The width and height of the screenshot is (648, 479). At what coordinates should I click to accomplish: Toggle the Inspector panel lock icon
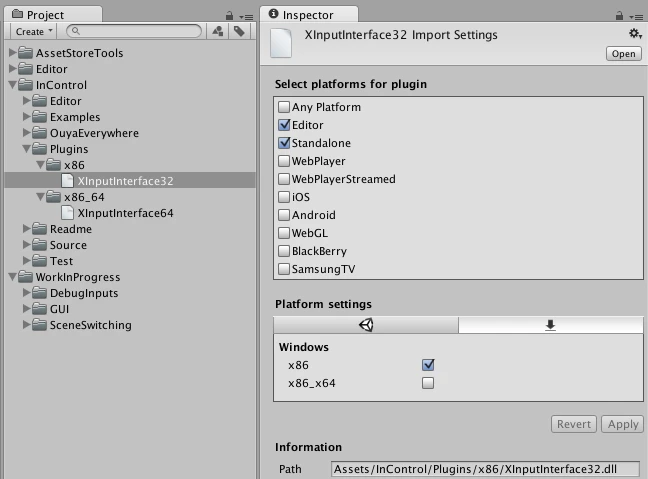coord(619,16)
